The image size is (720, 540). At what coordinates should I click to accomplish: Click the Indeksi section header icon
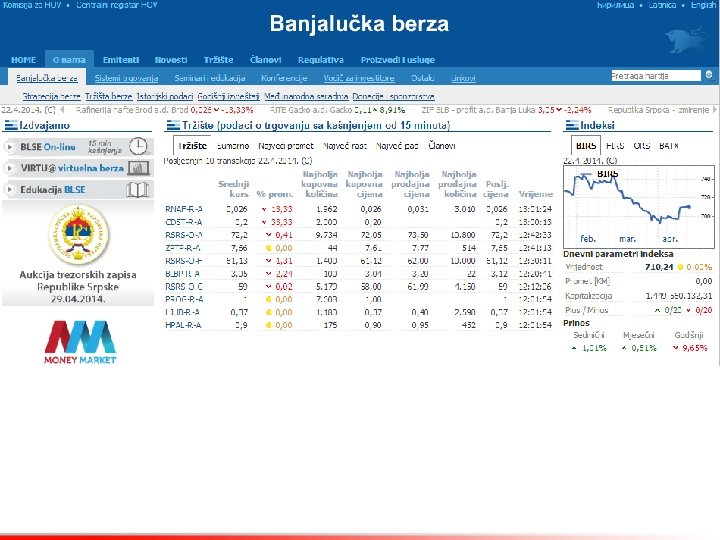click(572, 125)
